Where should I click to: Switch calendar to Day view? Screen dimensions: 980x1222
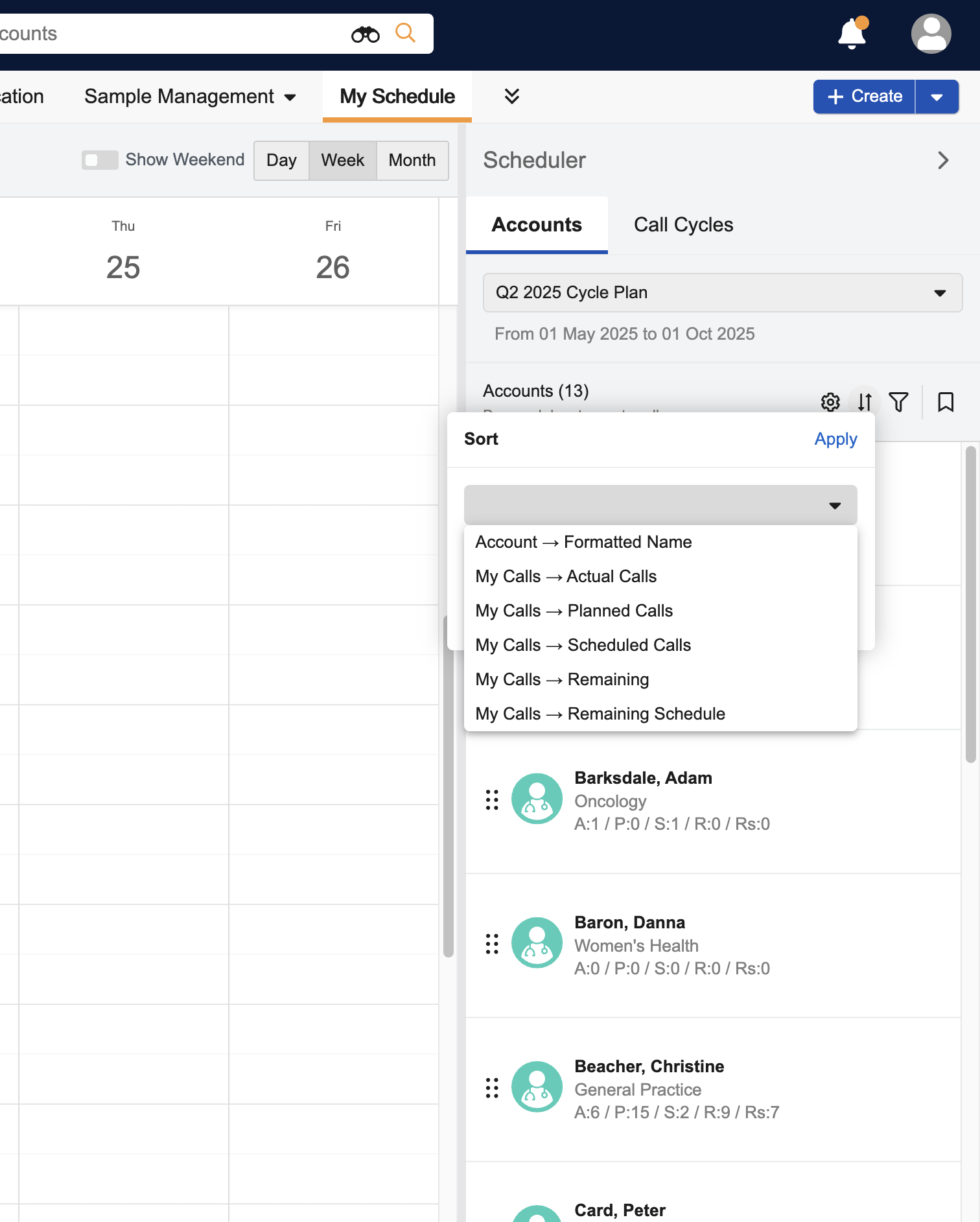click(281, 160)
